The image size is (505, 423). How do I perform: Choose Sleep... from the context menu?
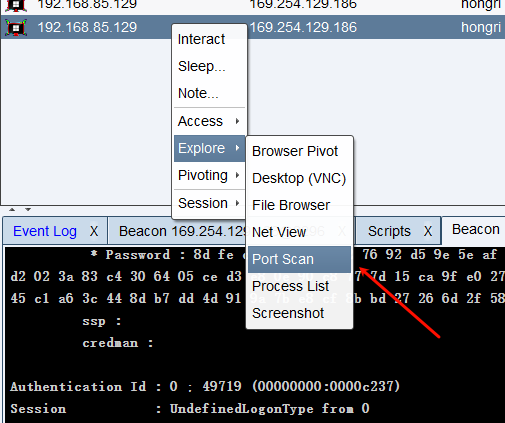click(x=209, y=66)
